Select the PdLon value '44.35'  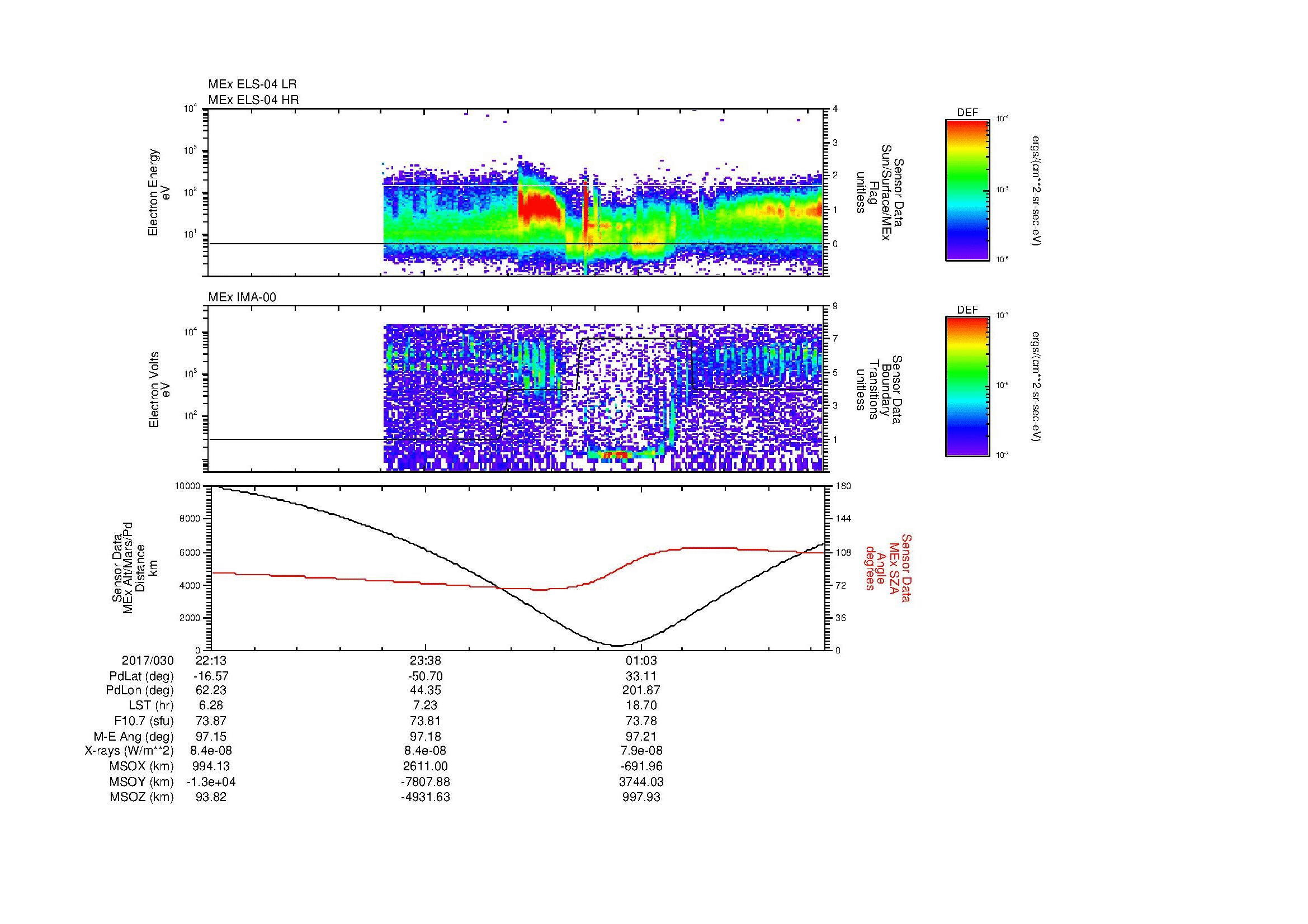pyautogui.click(x=426, y=690)
